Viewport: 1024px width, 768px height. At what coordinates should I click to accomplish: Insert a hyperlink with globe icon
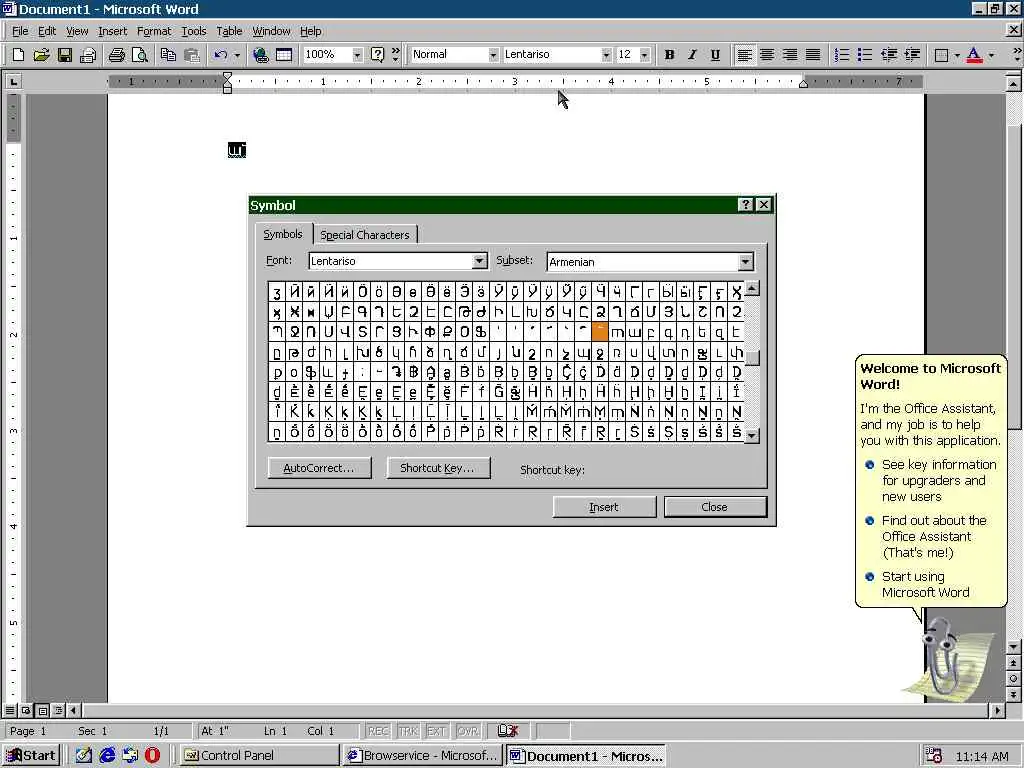[x=260, y=55]
